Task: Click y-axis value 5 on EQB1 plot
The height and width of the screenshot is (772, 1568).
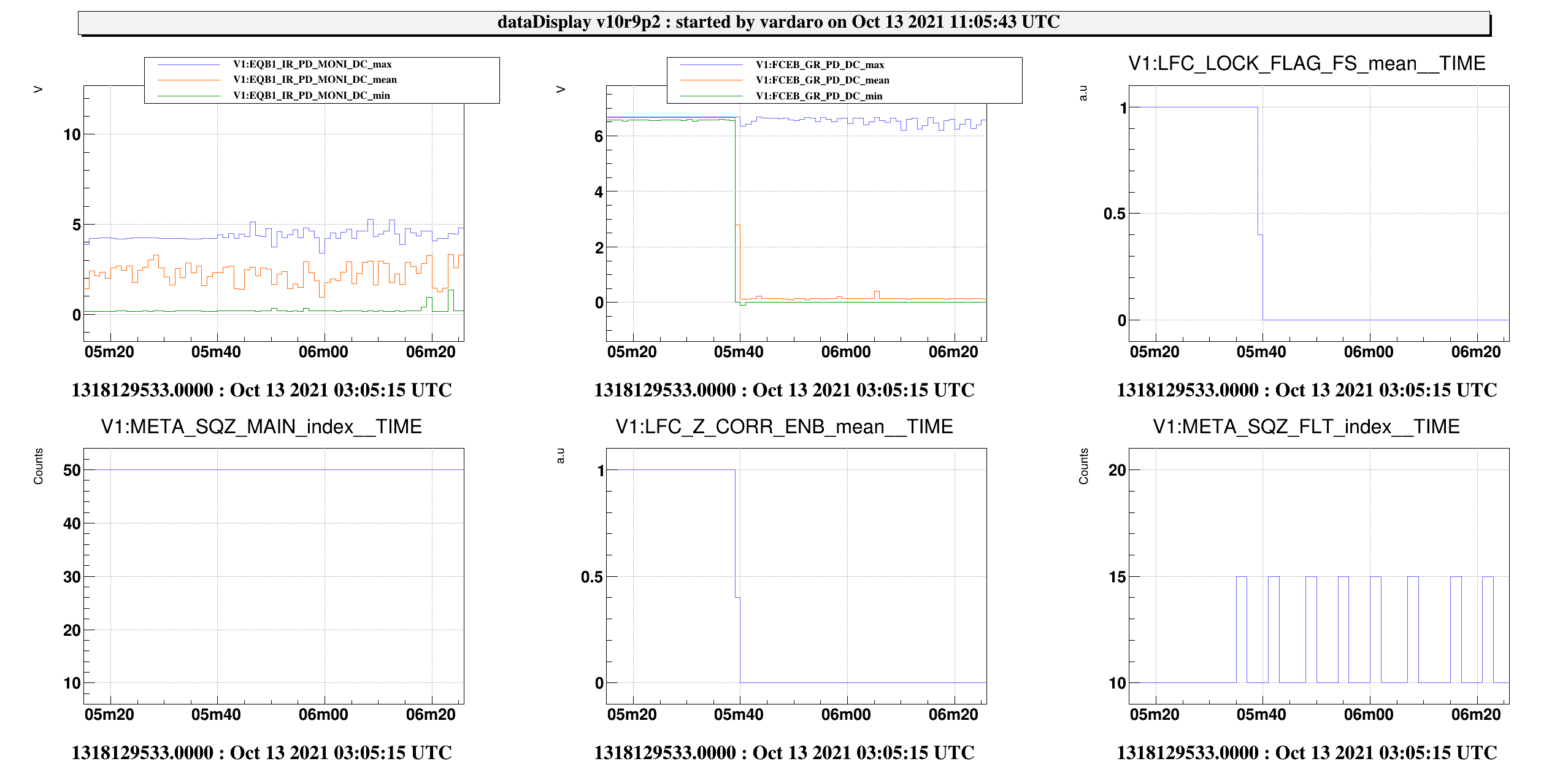Action: pyautogui.click(x=76, y=225)
